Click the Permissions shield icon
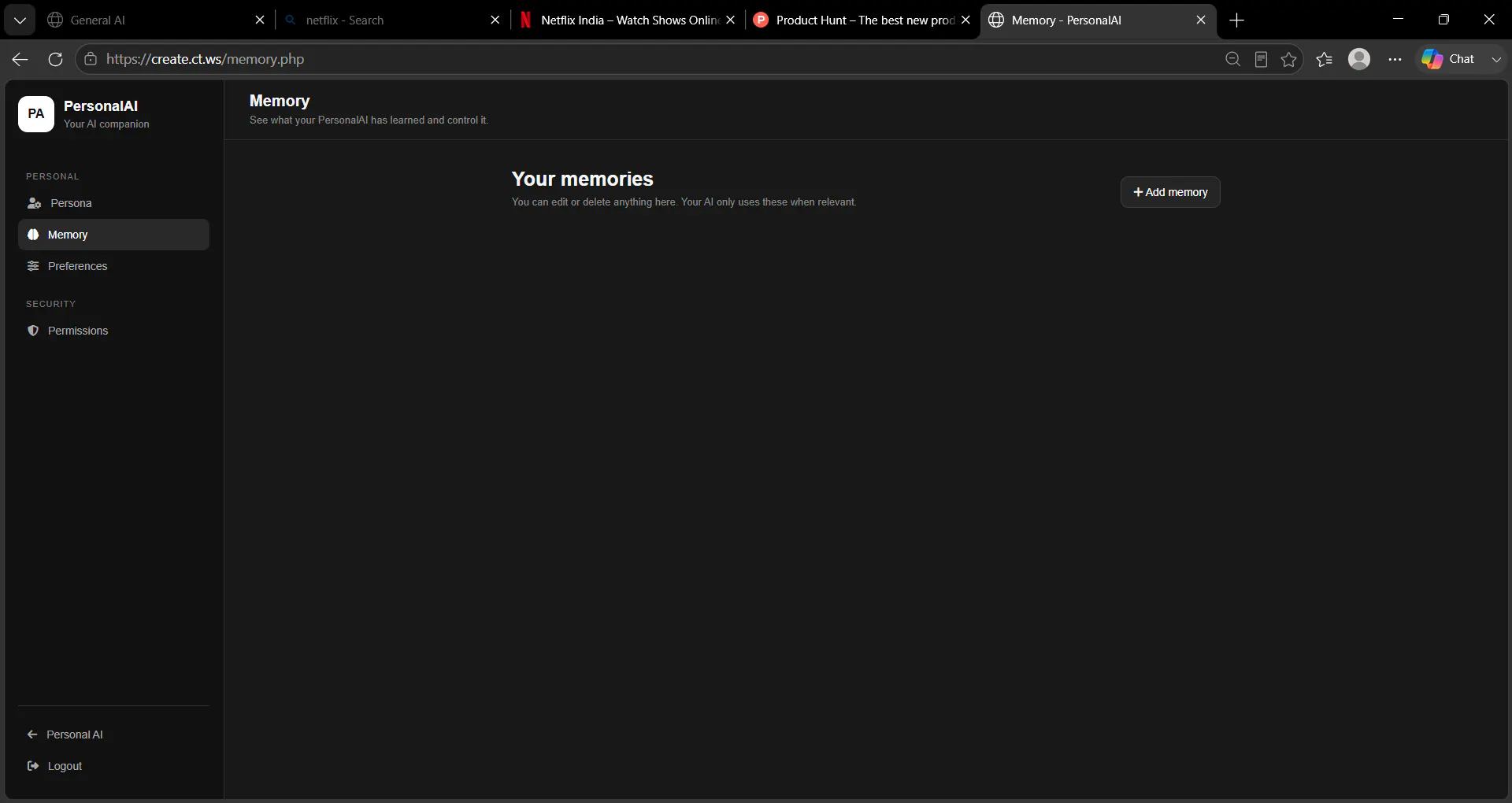 click(33, 331)
